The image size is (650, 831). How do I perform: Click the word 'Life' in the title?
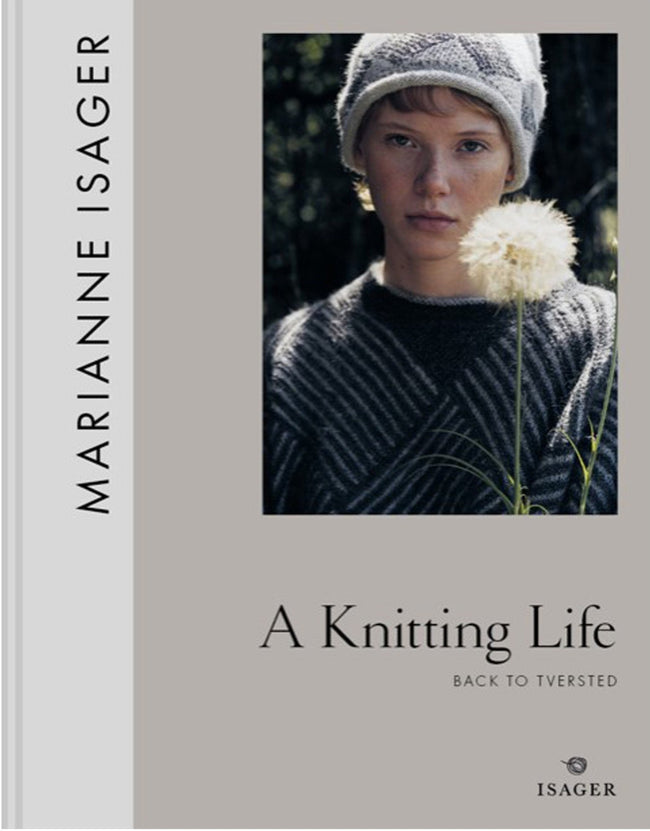click(573, 626)
